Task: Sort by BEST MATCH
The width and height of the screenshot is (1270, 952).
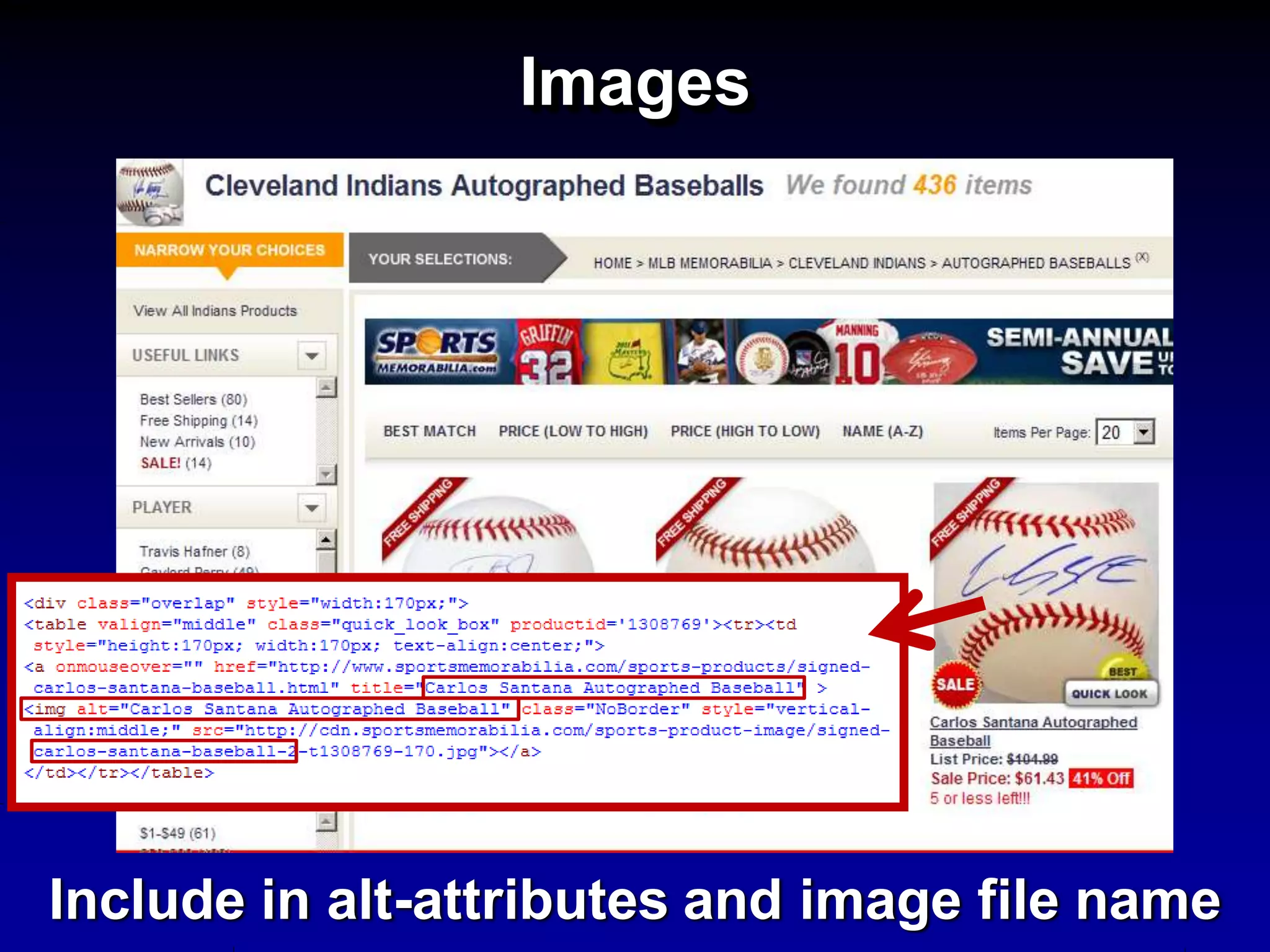Action: (429, 431)
